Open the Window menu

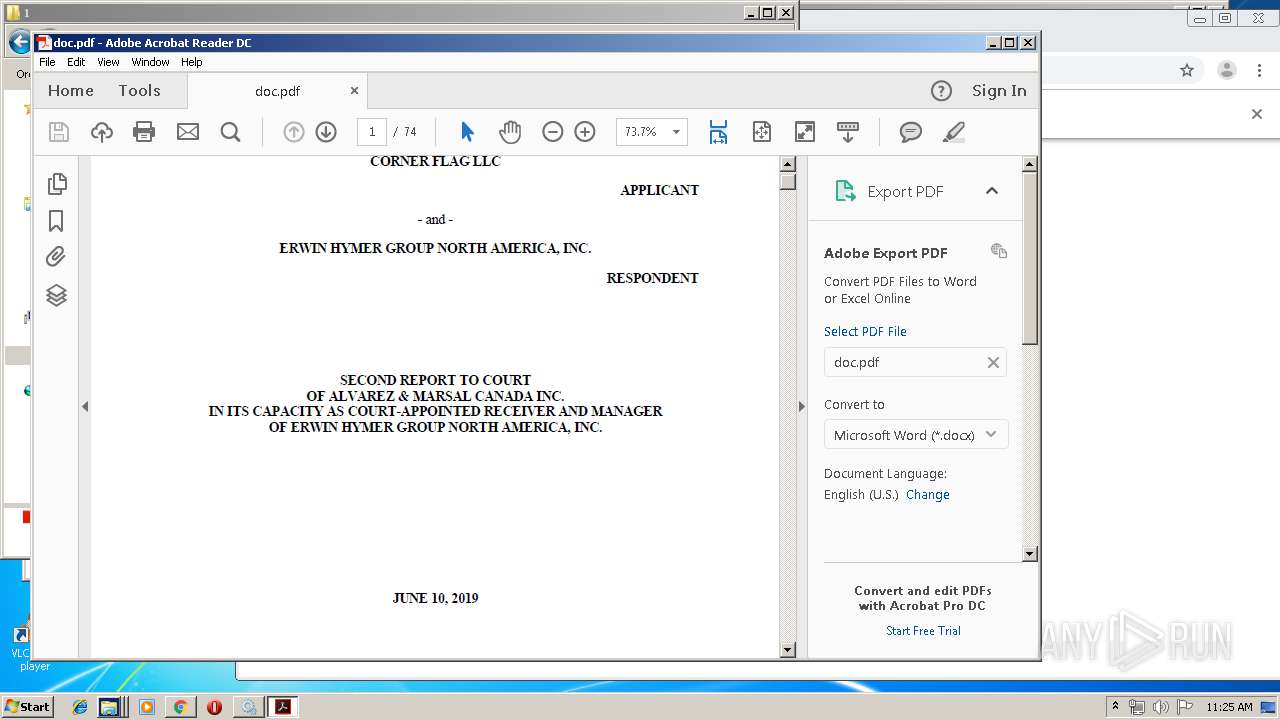click(x=150, y=62)
